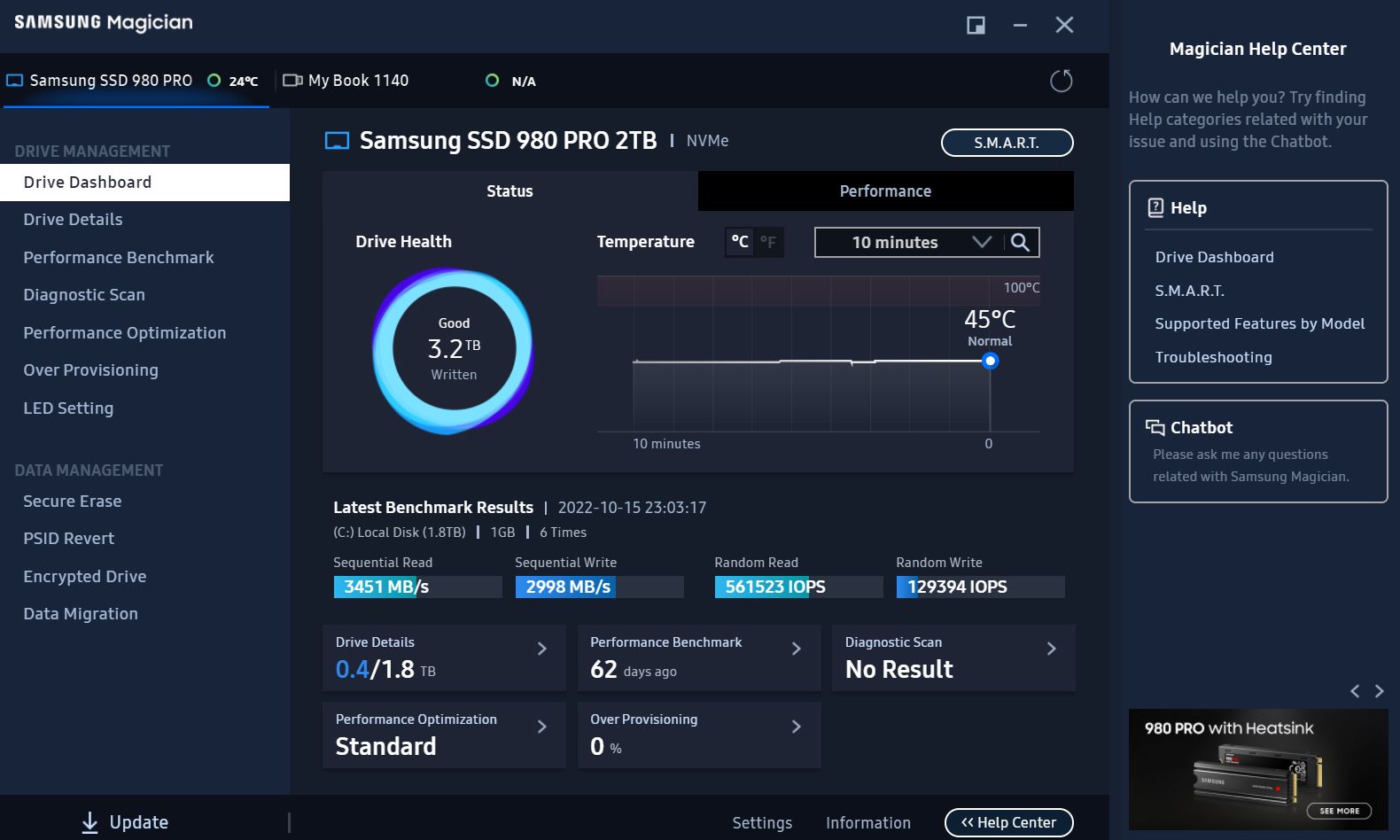This screenshot has height=840, width=1400.
Task: Click the green status circle next to N/A
Action: (493, 81)
